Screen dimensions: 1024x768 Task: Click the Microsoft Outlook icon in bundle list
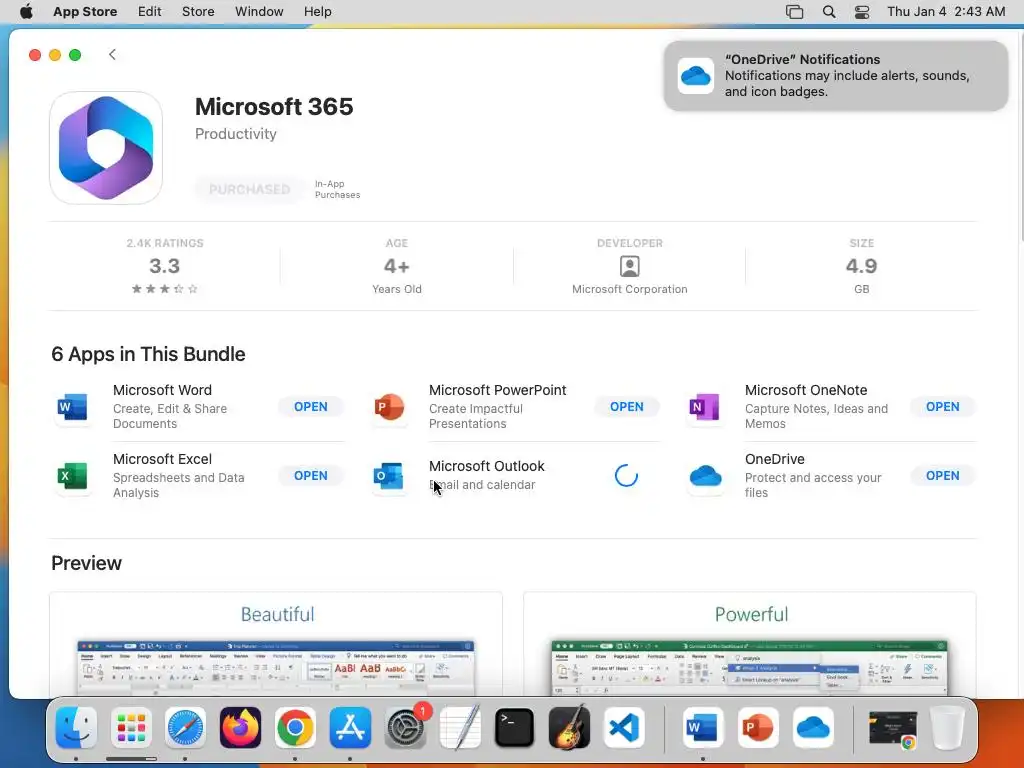click(389, 475)
